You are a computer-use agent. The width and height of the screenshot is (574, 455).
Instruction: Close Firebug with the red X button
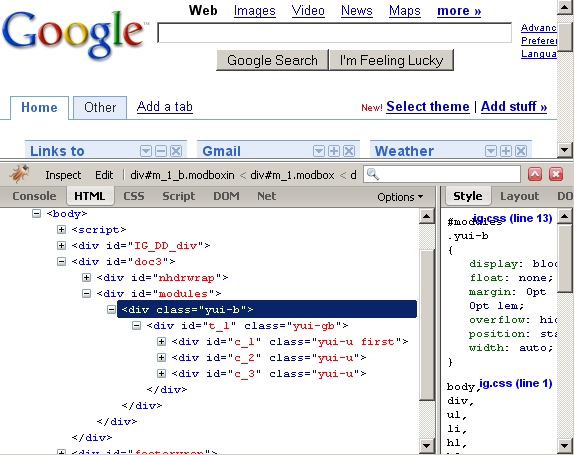pos(556,174)
